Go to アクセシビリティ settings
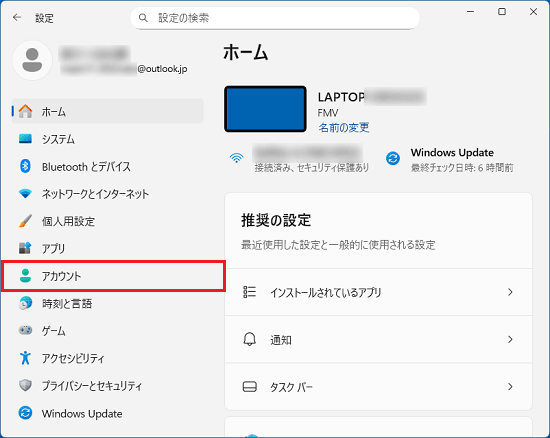This screenshot has width=550, height=438. pyautogui.click(x=108, y=358)
